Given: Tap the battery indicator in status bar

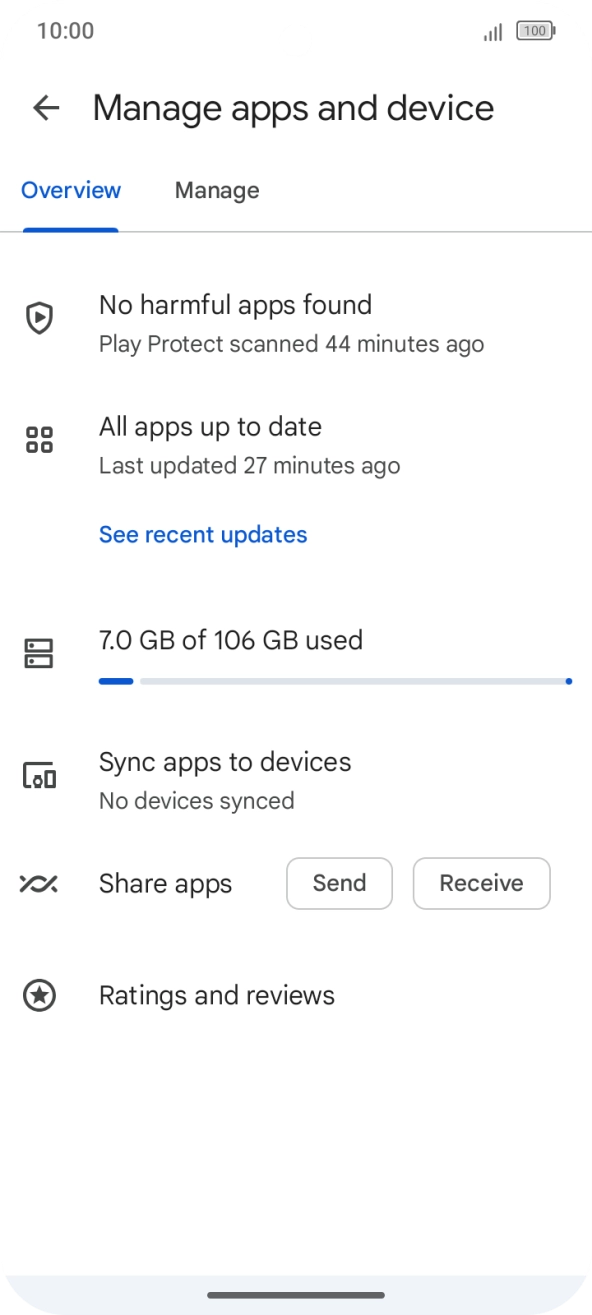Looking at the screenshot, I should [x=536, y=31].
